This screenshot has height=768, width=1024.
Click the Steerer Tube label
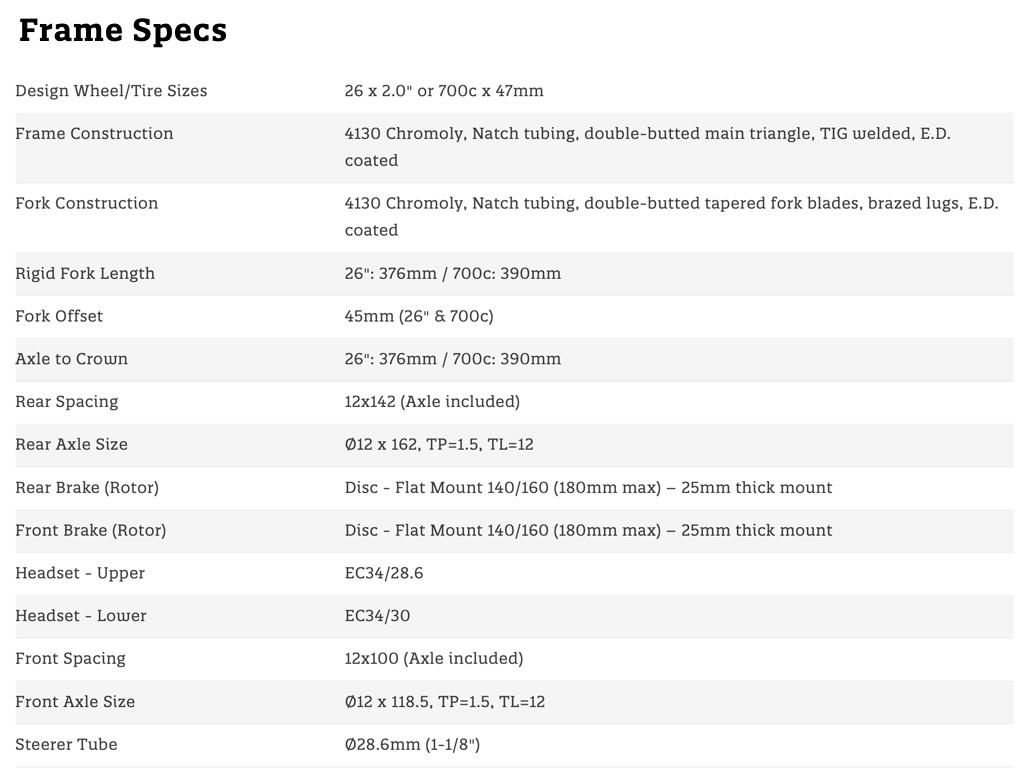(x=66, y=745)
